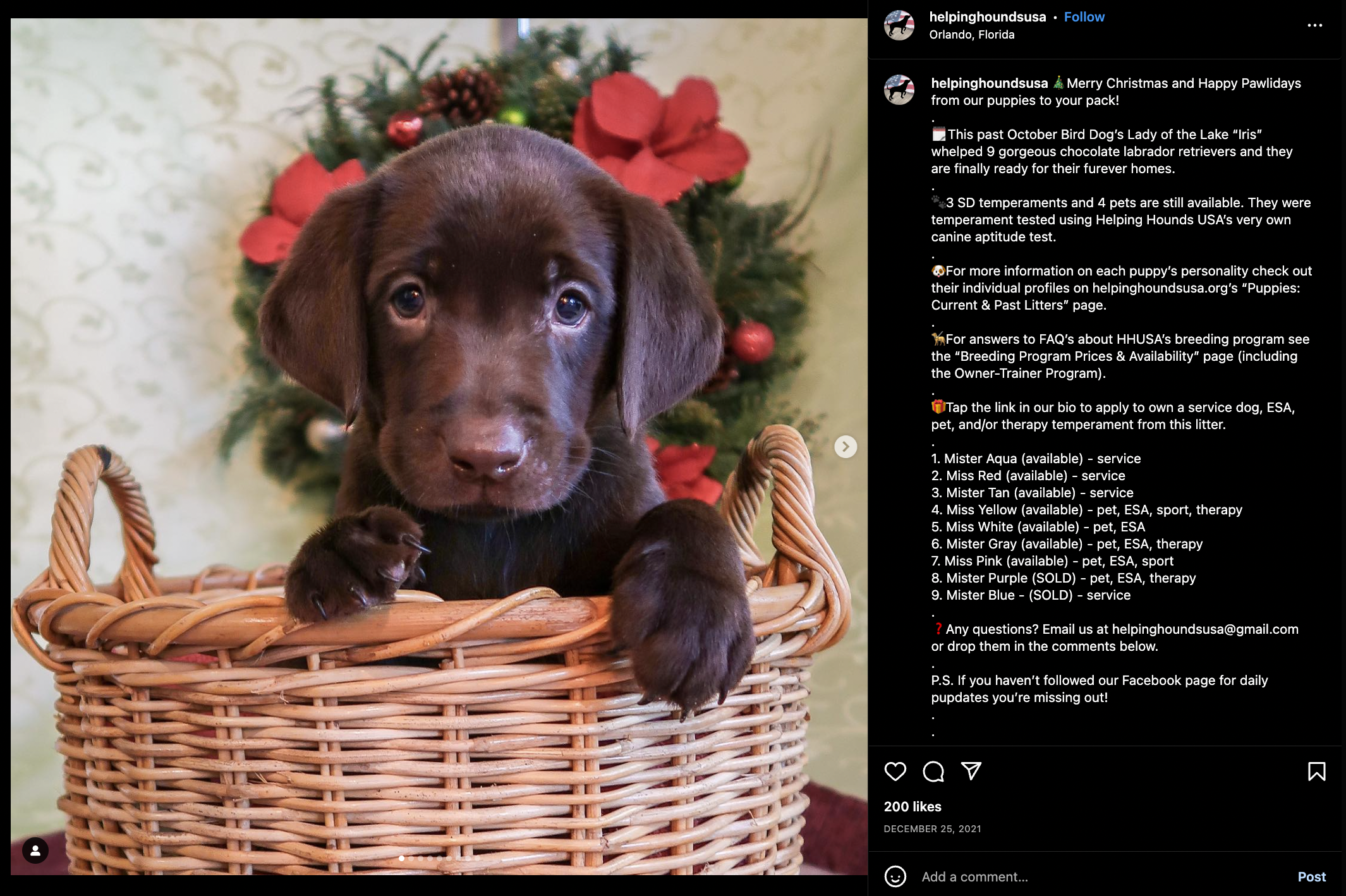Click the puppy photo
Screen dimensions: 1346x896
pyautogui.click(x=439, y=447)
